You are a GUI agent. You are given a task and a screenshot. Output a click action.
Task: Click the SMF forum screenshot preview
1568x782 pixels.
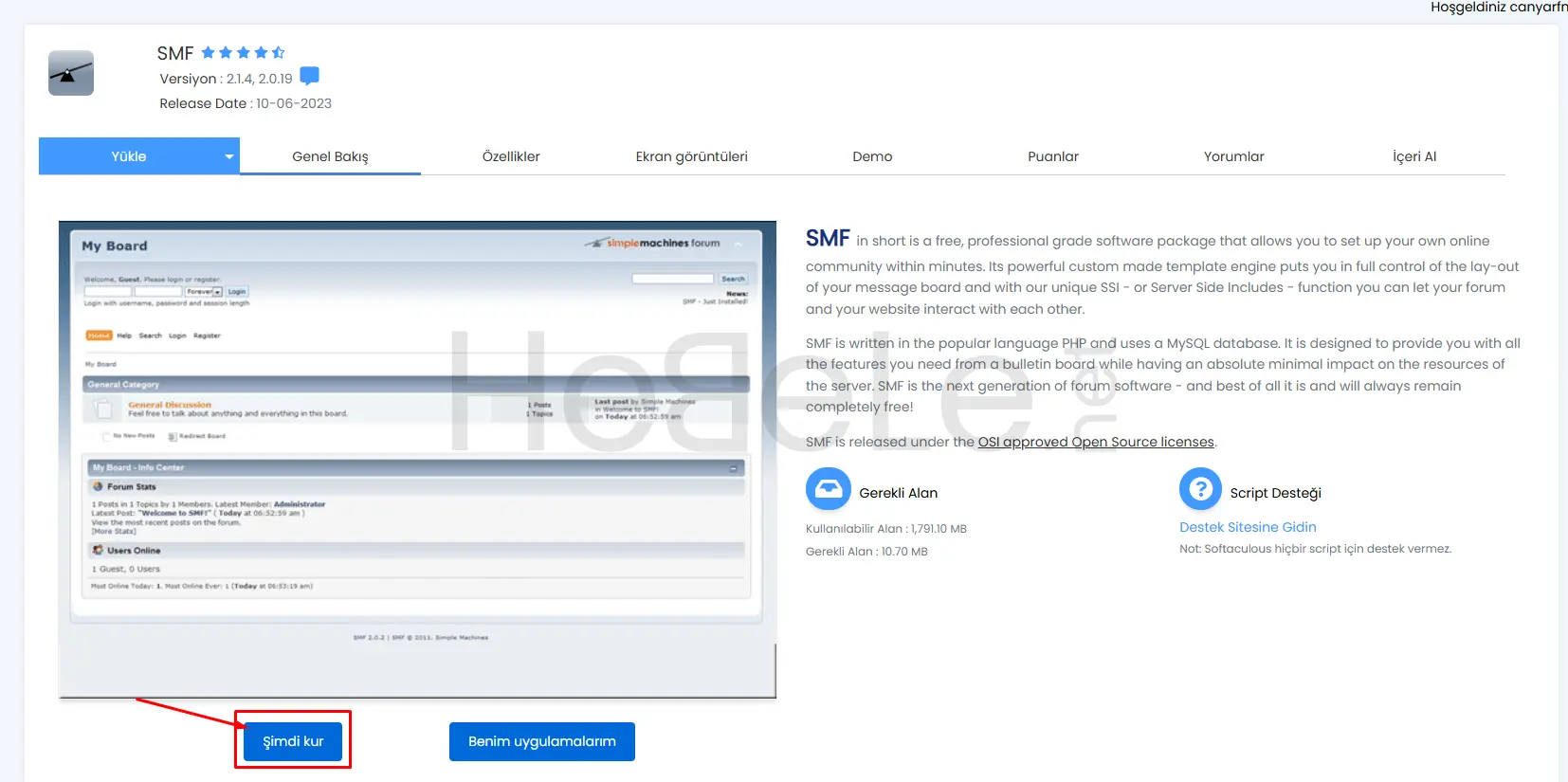(x=417, y=460)
